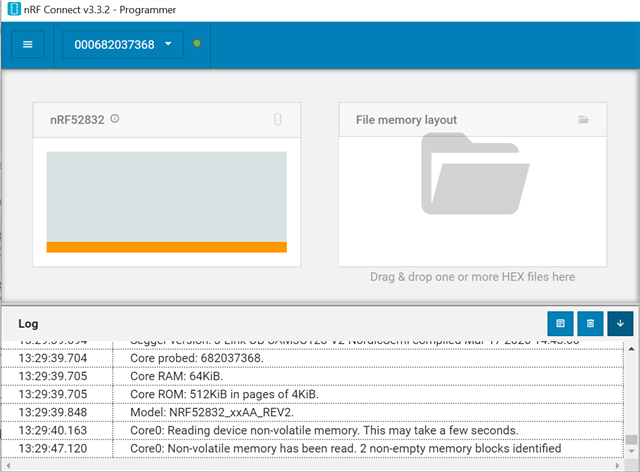Screen dimensions: 640x472
Task: Click the 'File memory layout' title
Action: [406, 120]
